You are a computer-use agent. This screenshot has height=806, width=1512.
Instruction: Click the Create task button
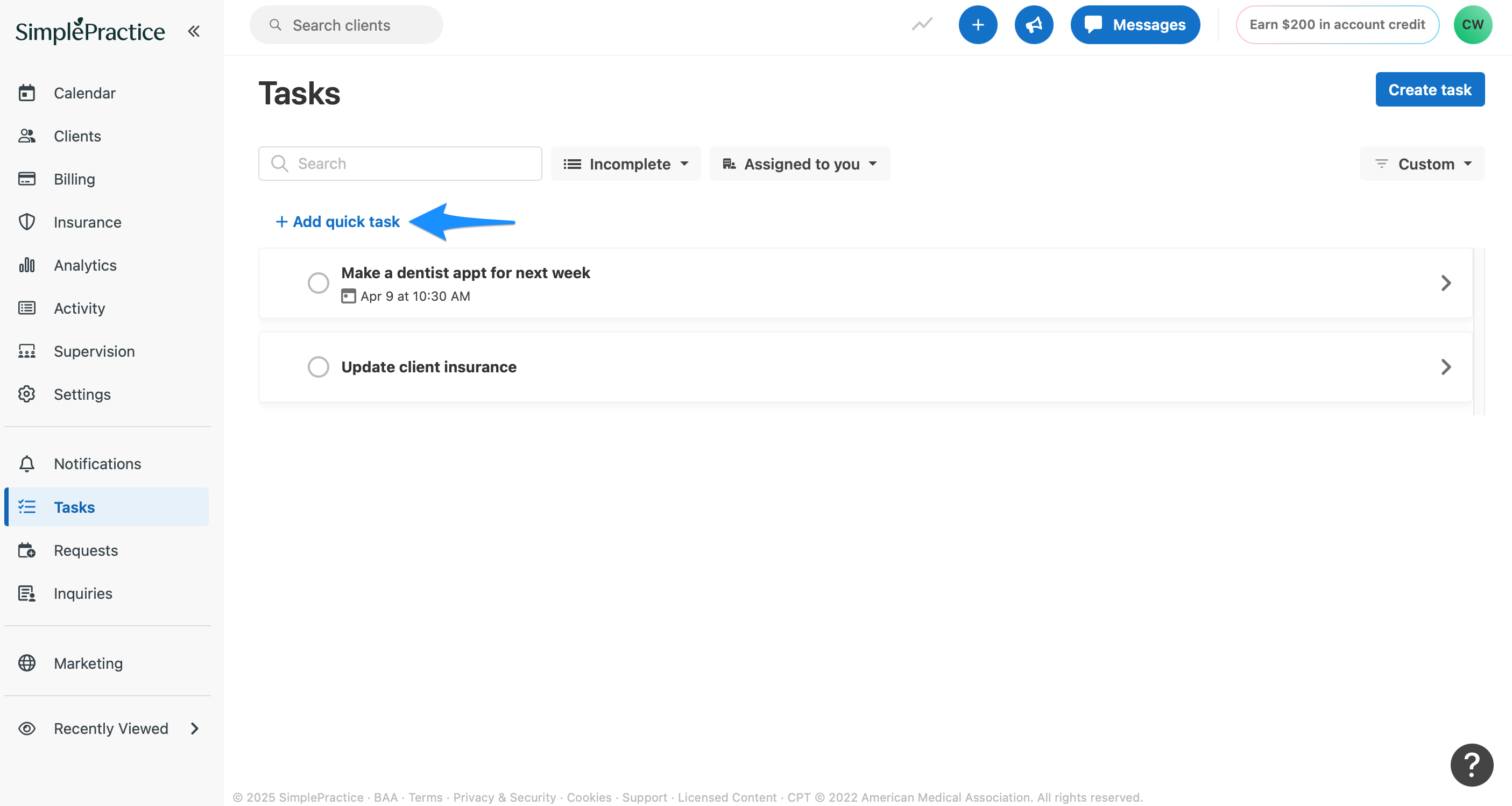pyautogui.click(x=1430, y=89)
